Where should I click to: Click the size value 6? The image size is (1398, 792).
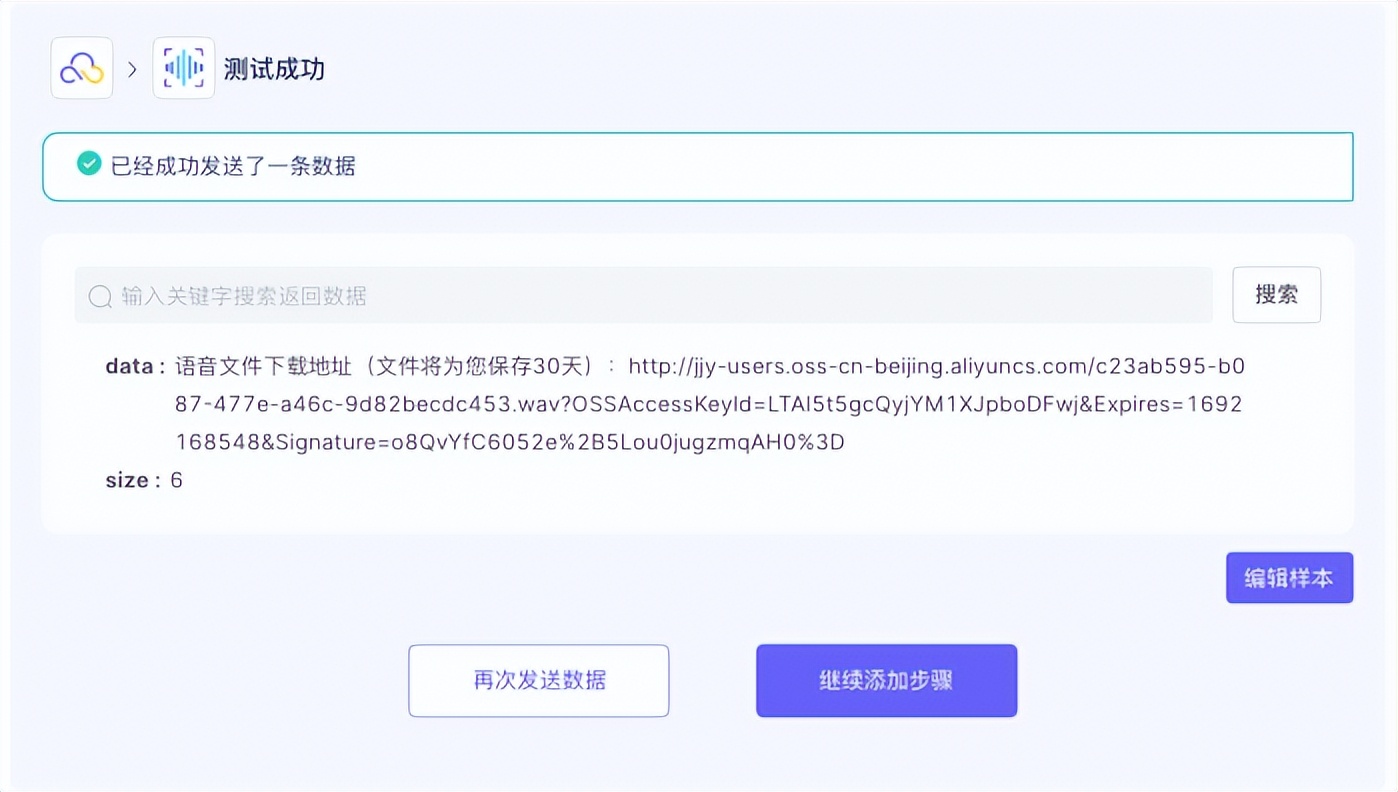[176, 480]
